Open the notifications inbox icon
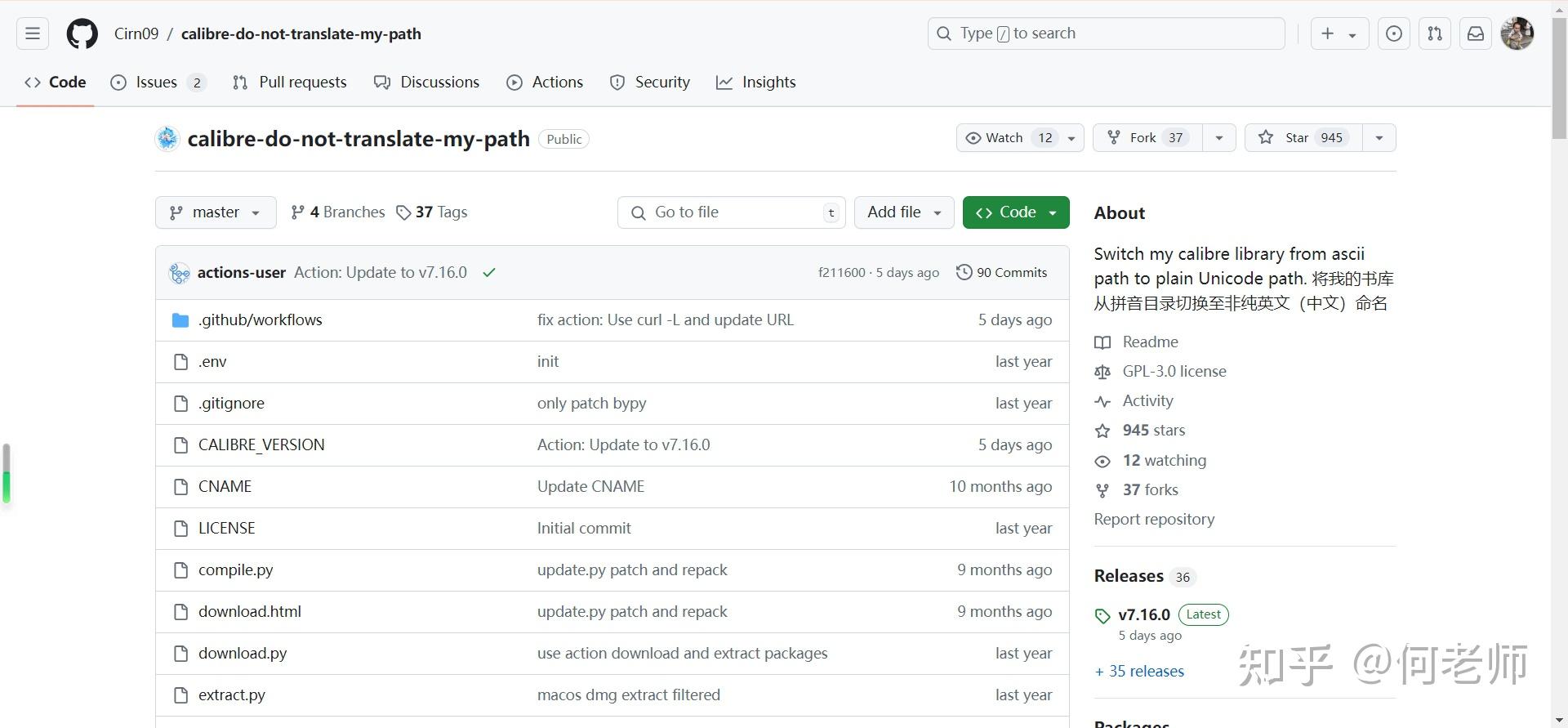Image resolution: width=1568 pixels, height=728 pixels. (x=1476, y=33)
